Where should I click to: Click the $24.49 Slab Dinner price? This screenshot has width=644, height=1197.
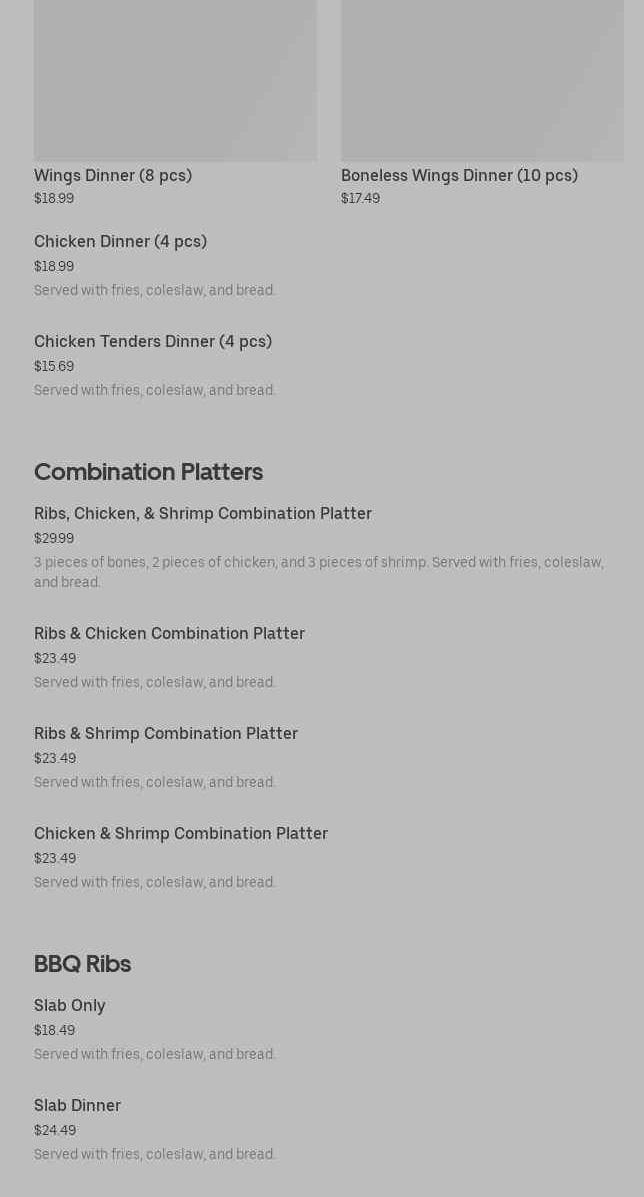coord(55,1131)
